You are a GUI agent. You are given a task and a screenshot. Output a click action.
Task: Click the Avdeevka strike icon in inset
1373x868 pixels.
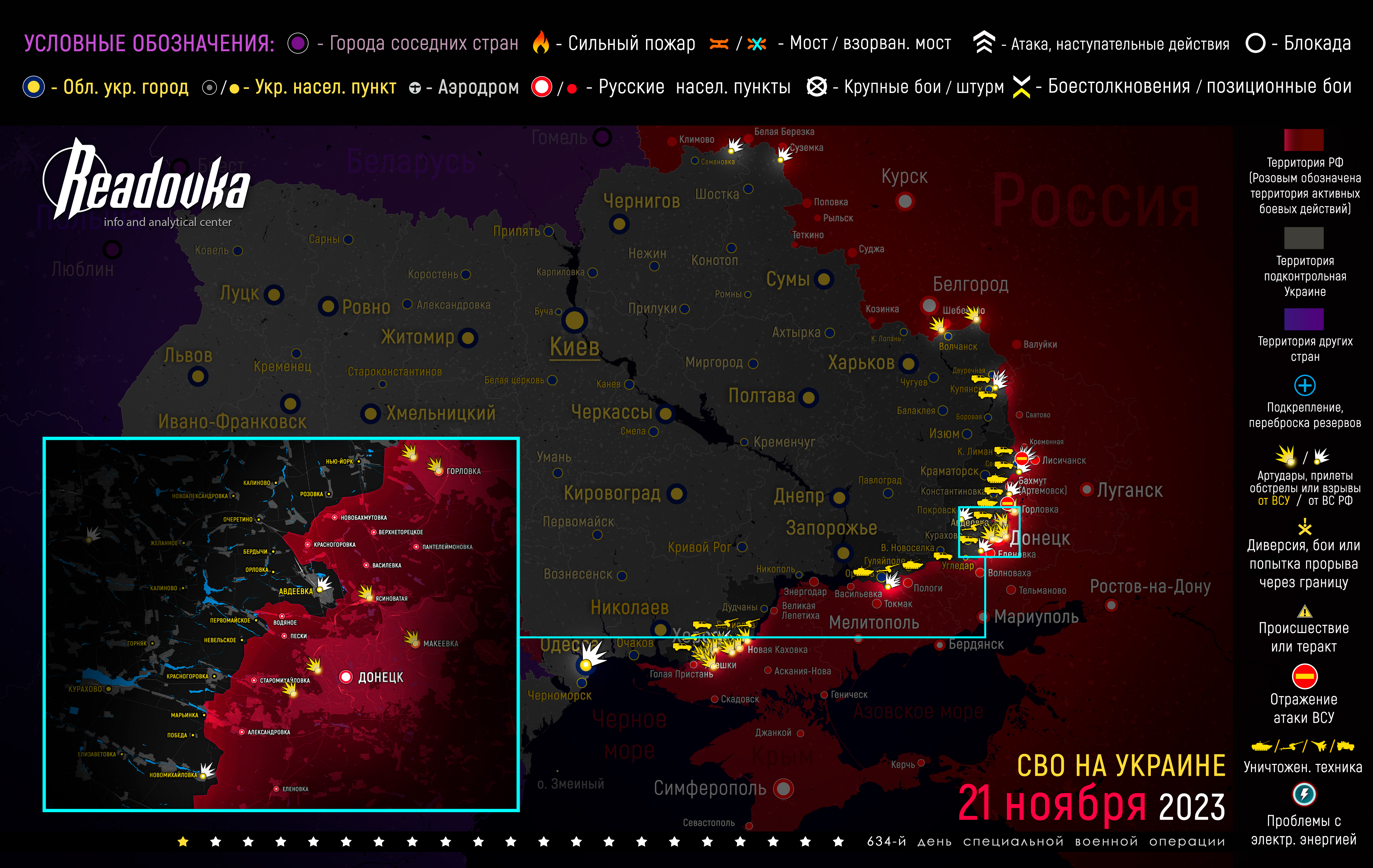[323, 584]
